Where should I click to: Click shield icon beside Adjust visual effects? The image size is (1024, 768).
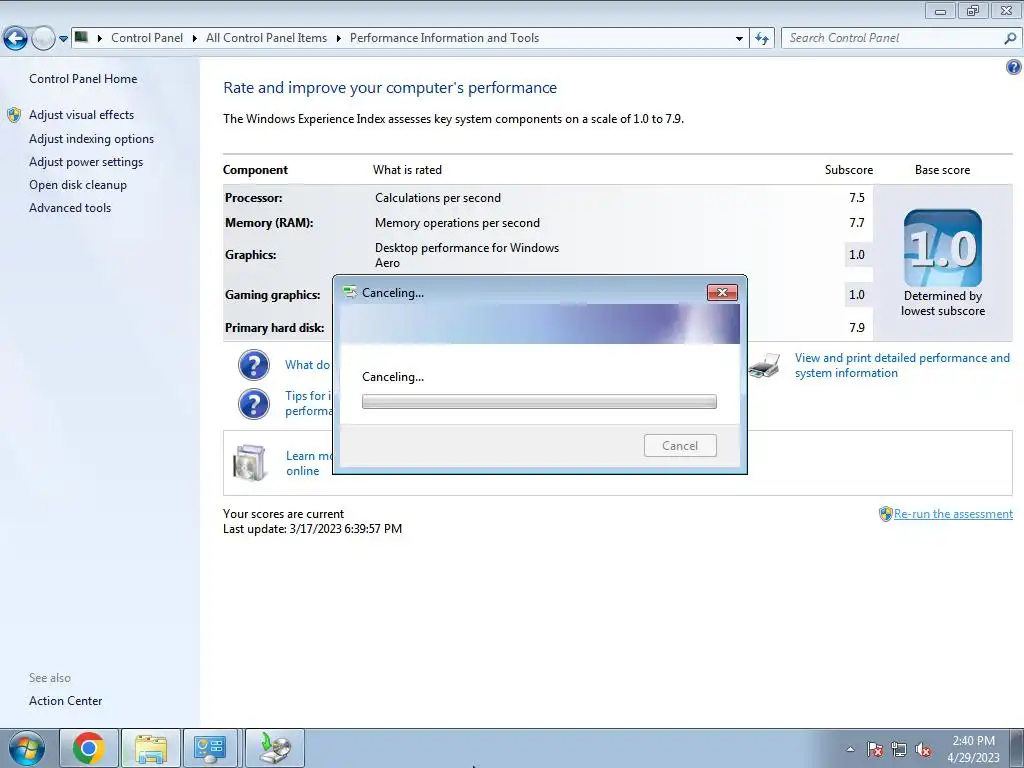(14, 115)
